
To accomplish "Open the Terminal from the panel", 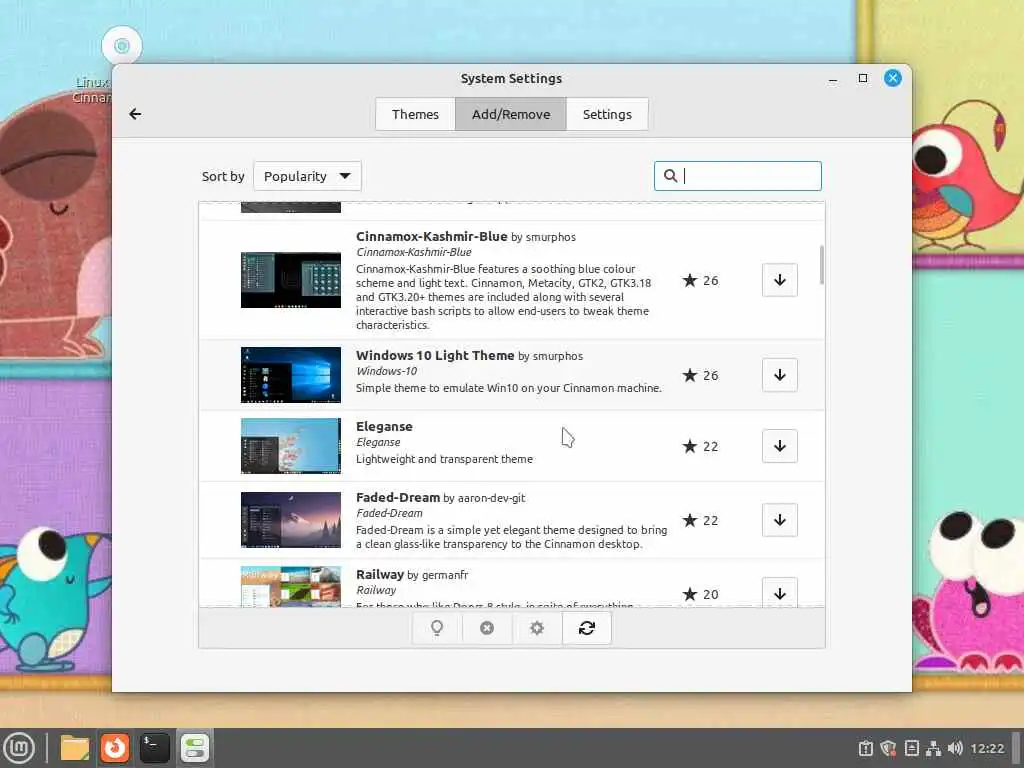I will click(x=155, y=748).
